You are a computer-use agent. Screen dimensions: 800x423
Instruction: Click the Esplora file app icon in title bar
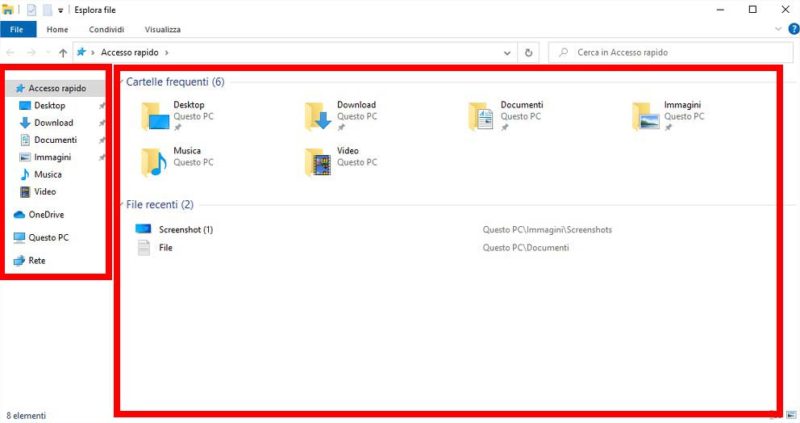[8, 10]
